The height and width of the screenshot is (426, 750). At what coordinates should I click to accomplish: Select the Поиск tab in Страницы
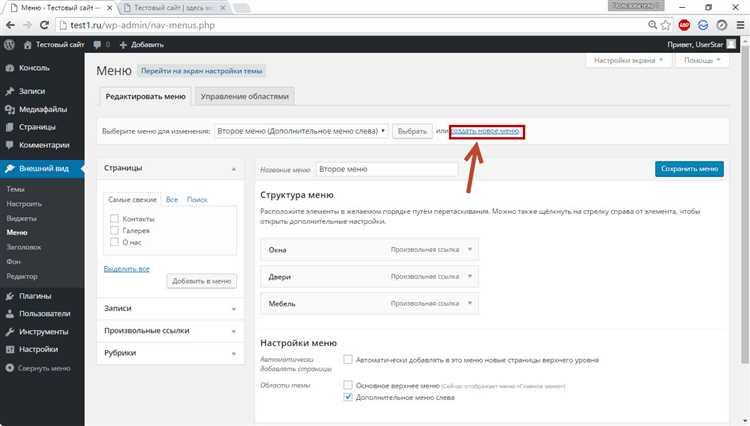tap(197, 200)
